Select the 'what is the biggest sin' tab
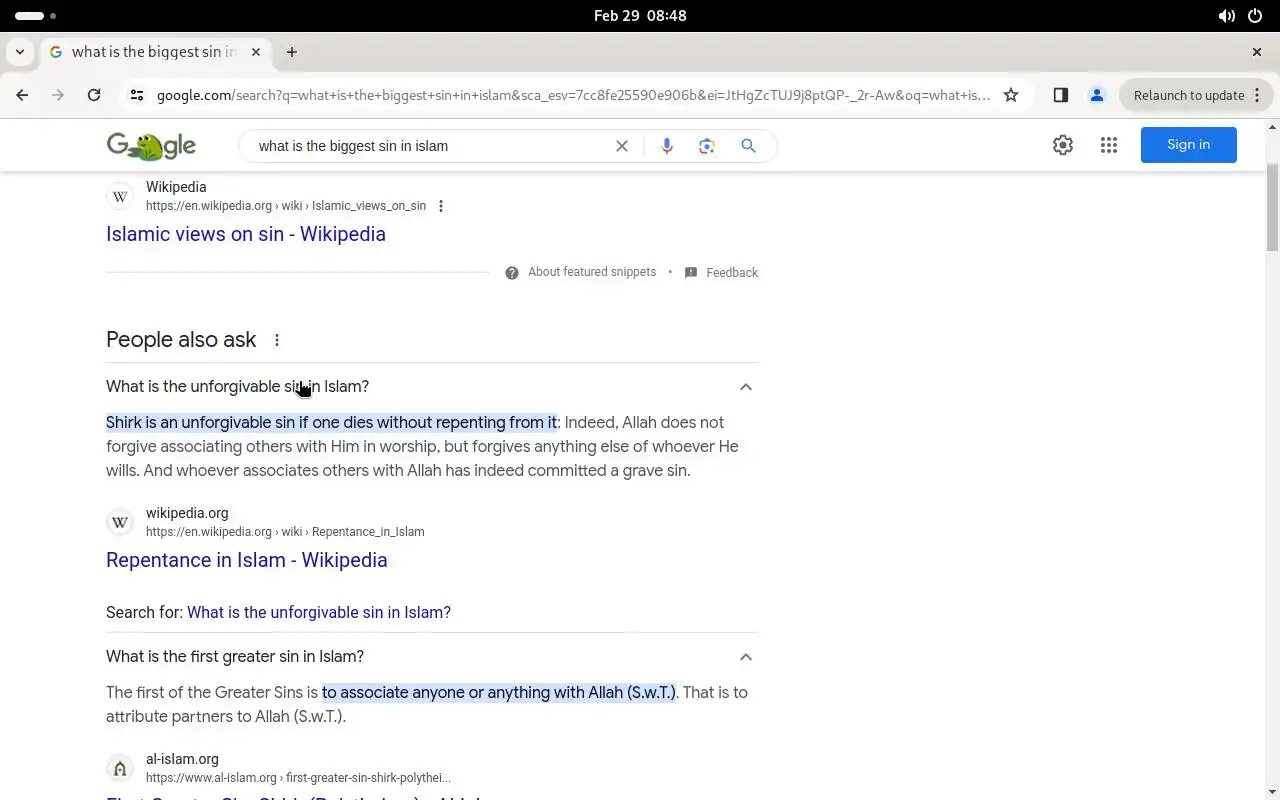This screenshot has width=1280, height=800. (155, 52)
